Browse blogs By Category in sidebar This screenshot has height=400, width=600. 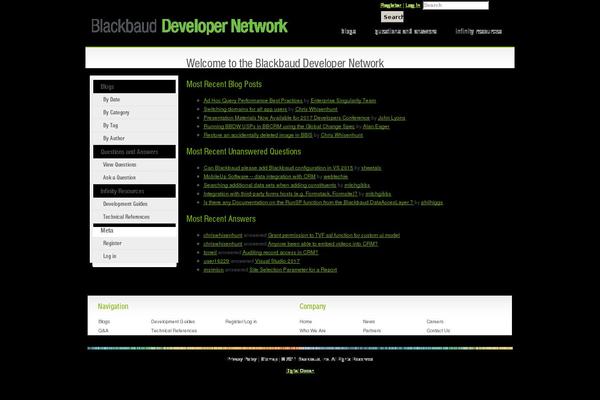[x=116, y=113]
